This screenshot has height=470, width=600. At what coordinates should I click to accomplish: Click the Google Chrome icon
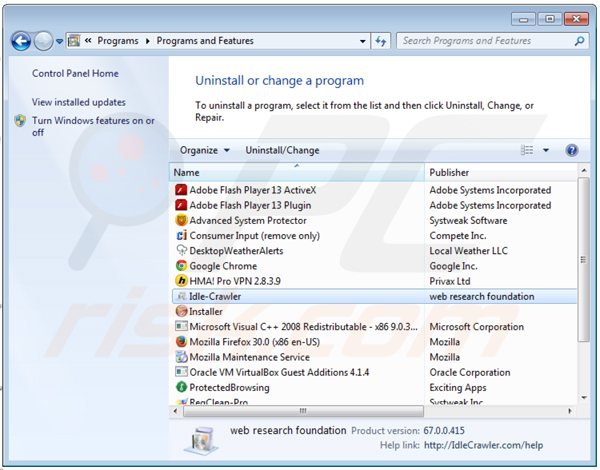click(181, 266)
